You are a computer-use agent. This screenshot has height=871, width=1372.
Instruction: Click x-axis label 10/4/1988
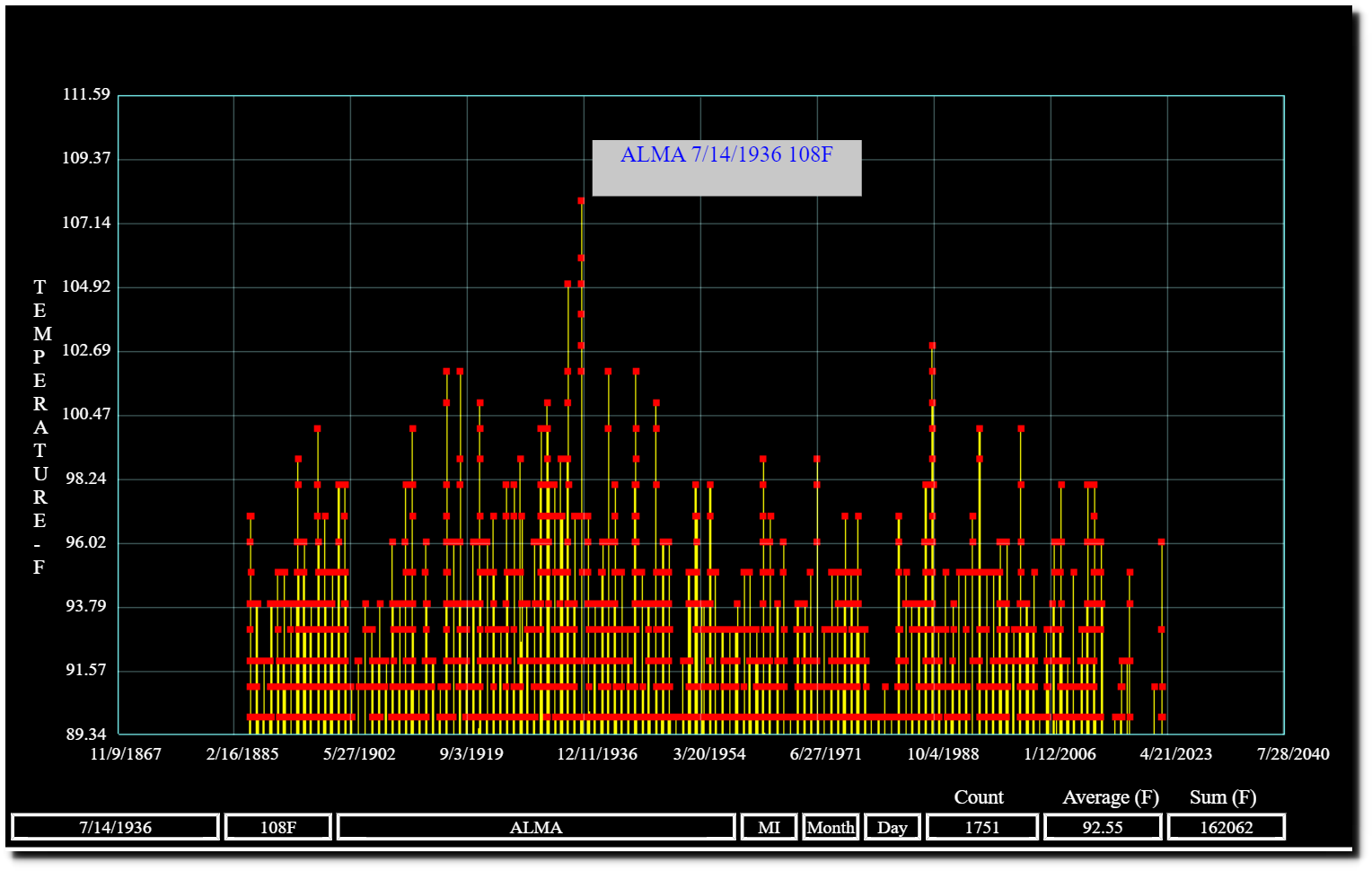[943, 754]
